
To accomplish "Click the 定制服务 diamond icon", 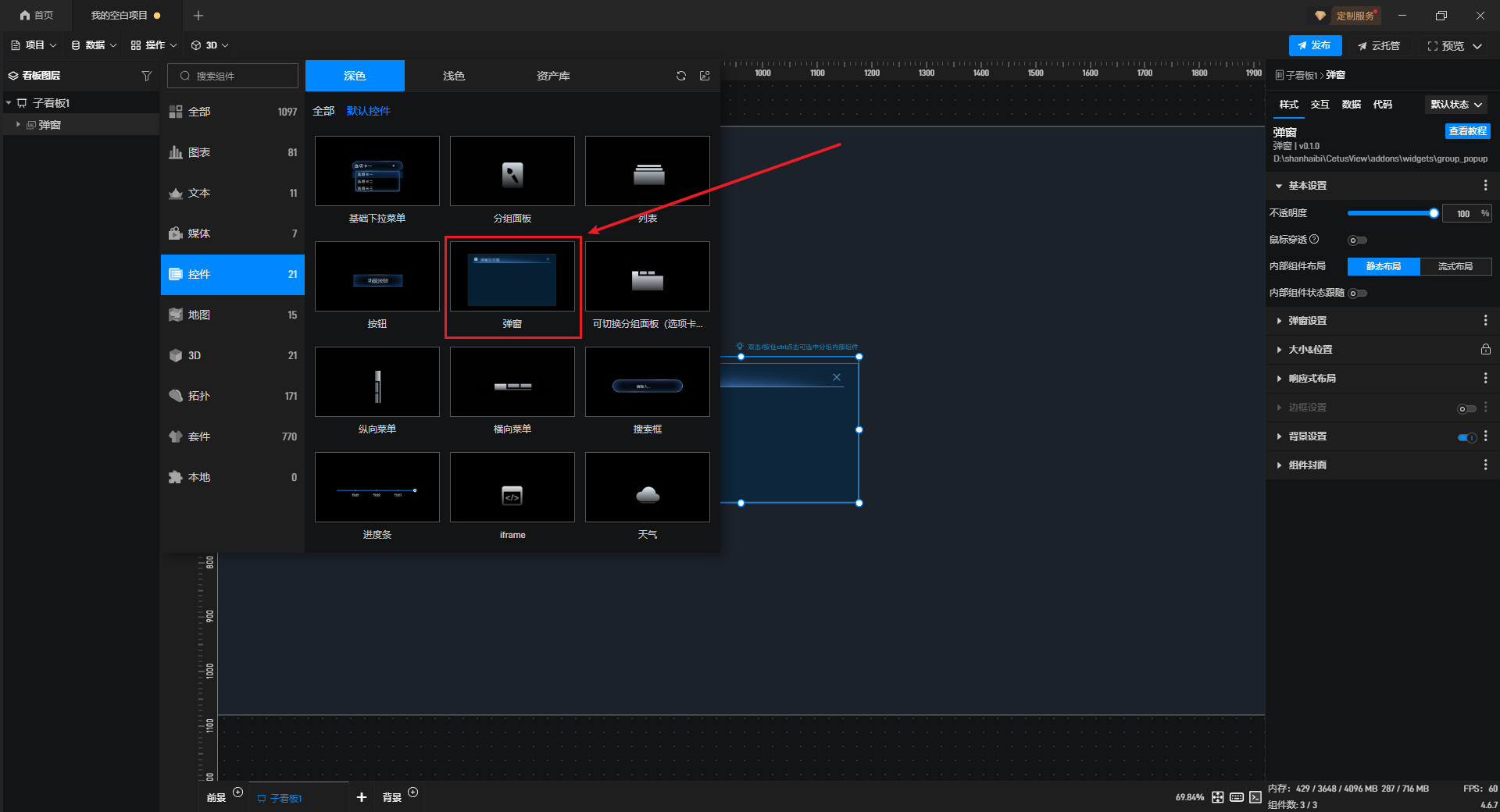I will (x=1320, y=16).
